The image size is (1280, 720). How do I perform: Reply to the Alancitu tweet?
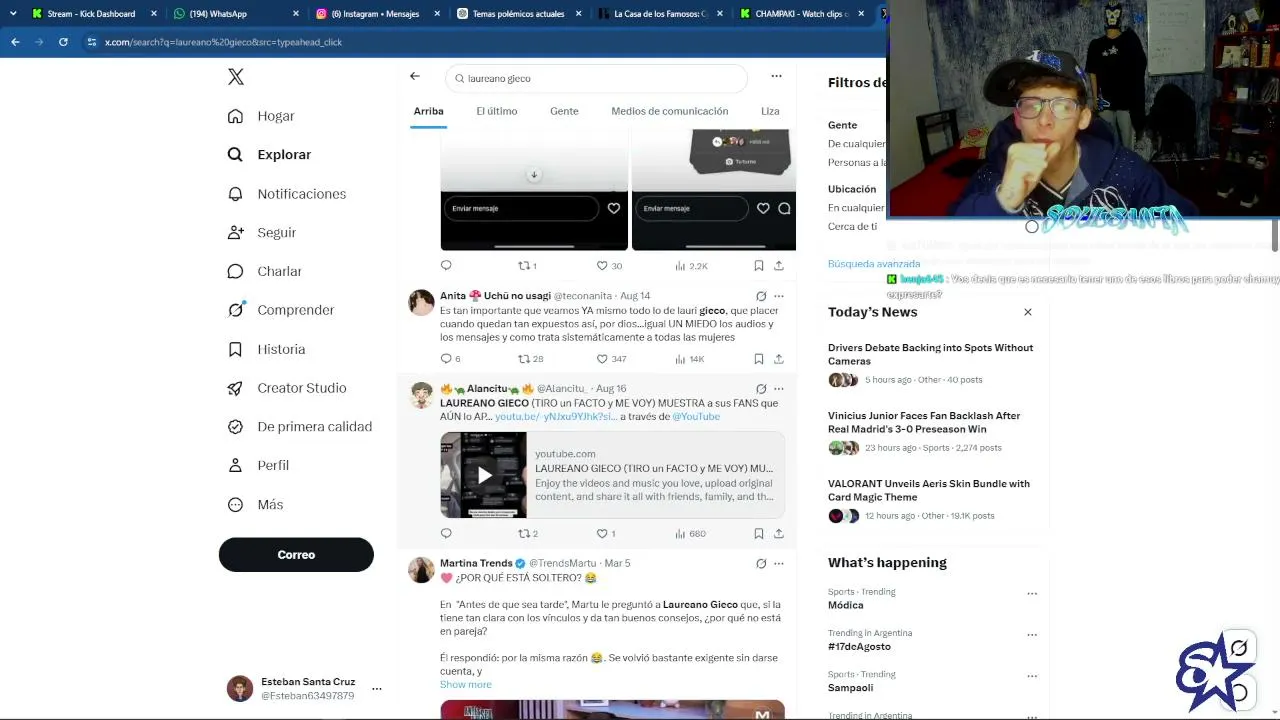(446, 534)
